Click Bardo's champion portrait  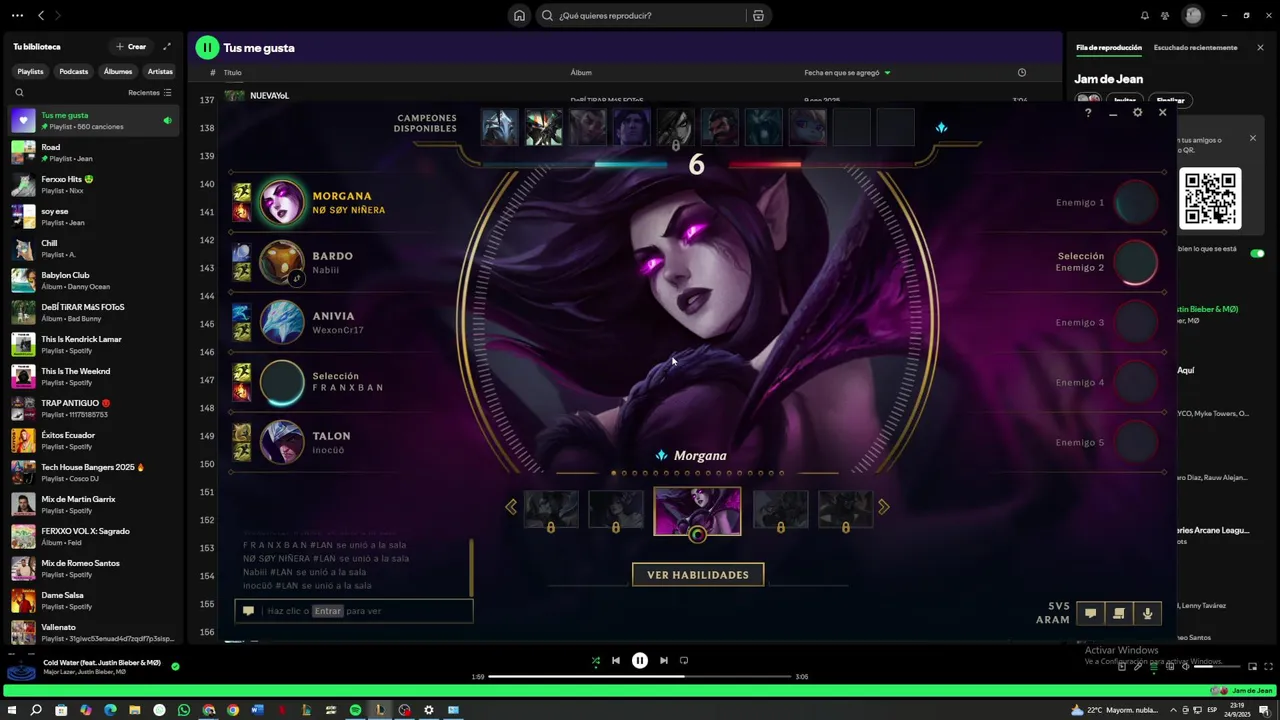coord(281,262)
